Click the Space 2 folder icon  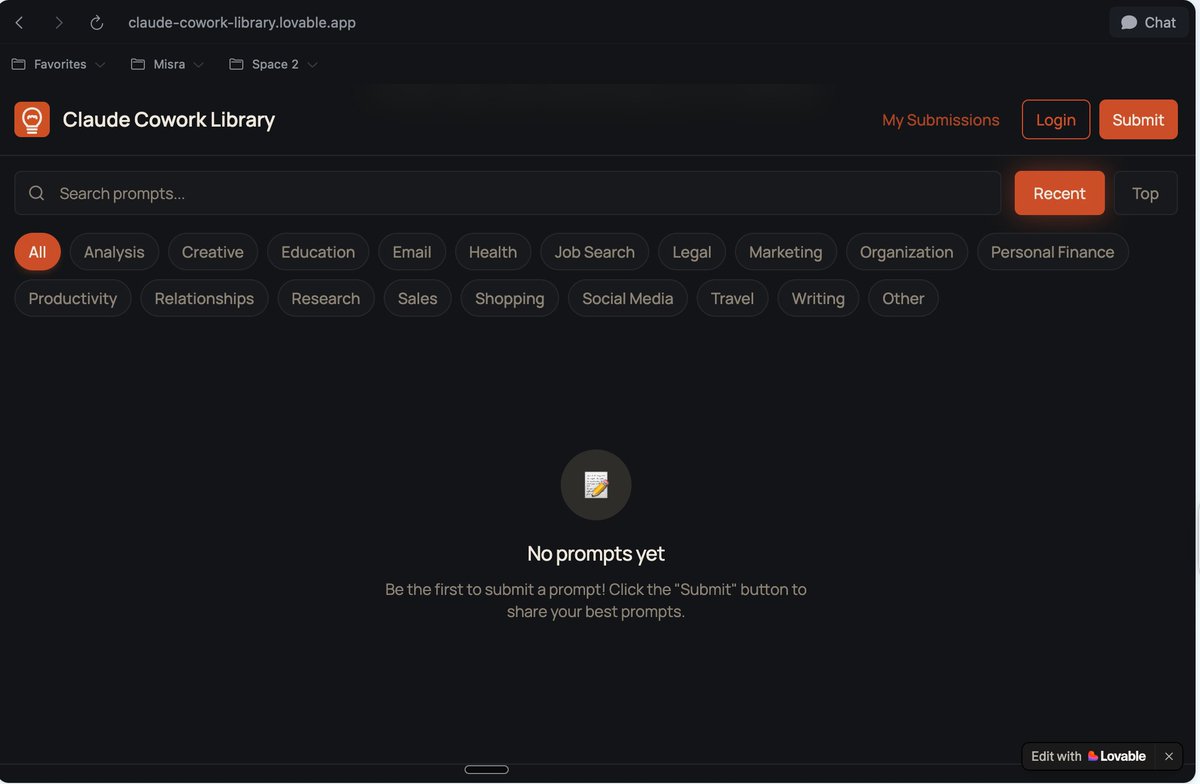click(236, 64)
